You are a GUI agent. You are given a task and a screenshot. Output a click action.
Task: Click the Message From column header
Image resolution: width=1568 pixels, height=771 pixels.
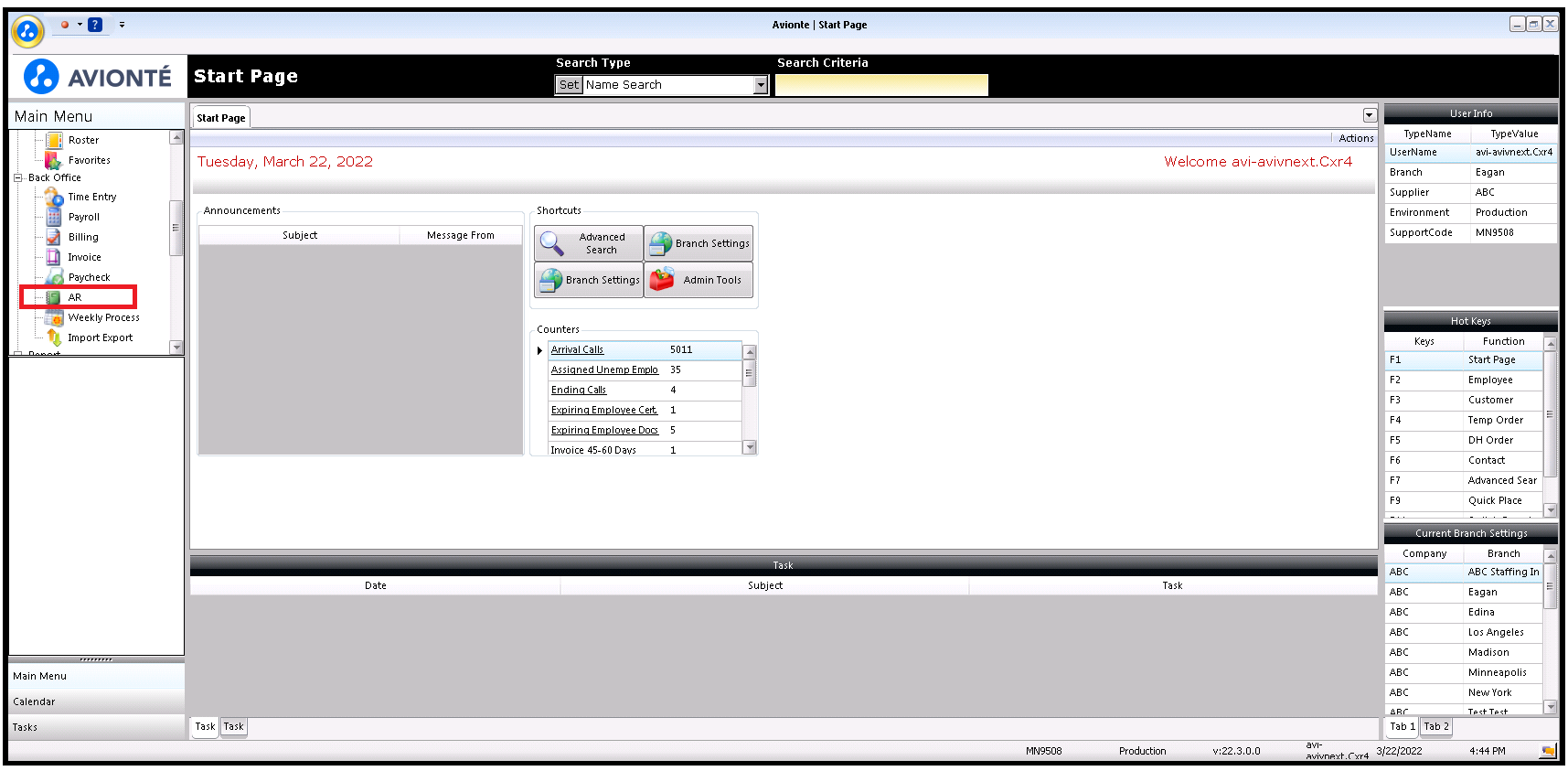tap(460, 235)
